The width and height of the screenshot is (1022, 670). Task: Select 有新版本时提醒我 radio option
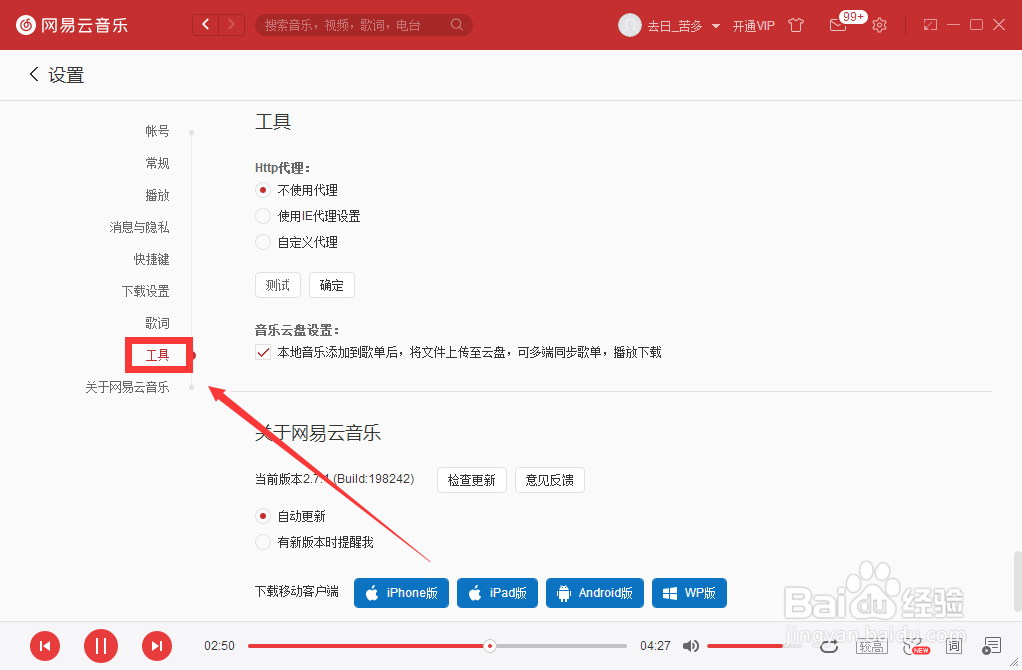(x=263, y=542)
